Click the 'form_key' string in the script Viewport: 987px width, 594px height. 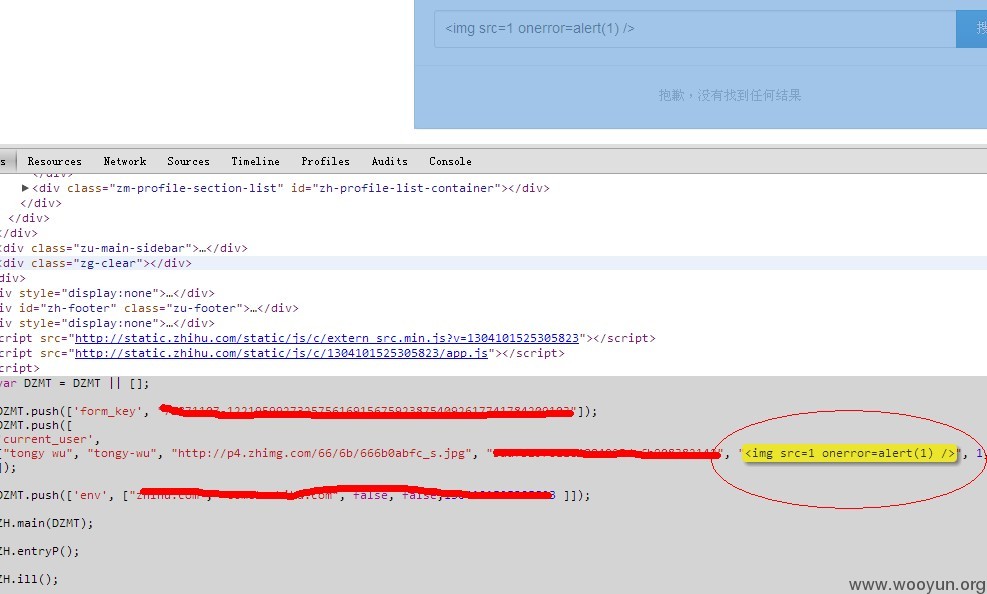tap(108, 411)
